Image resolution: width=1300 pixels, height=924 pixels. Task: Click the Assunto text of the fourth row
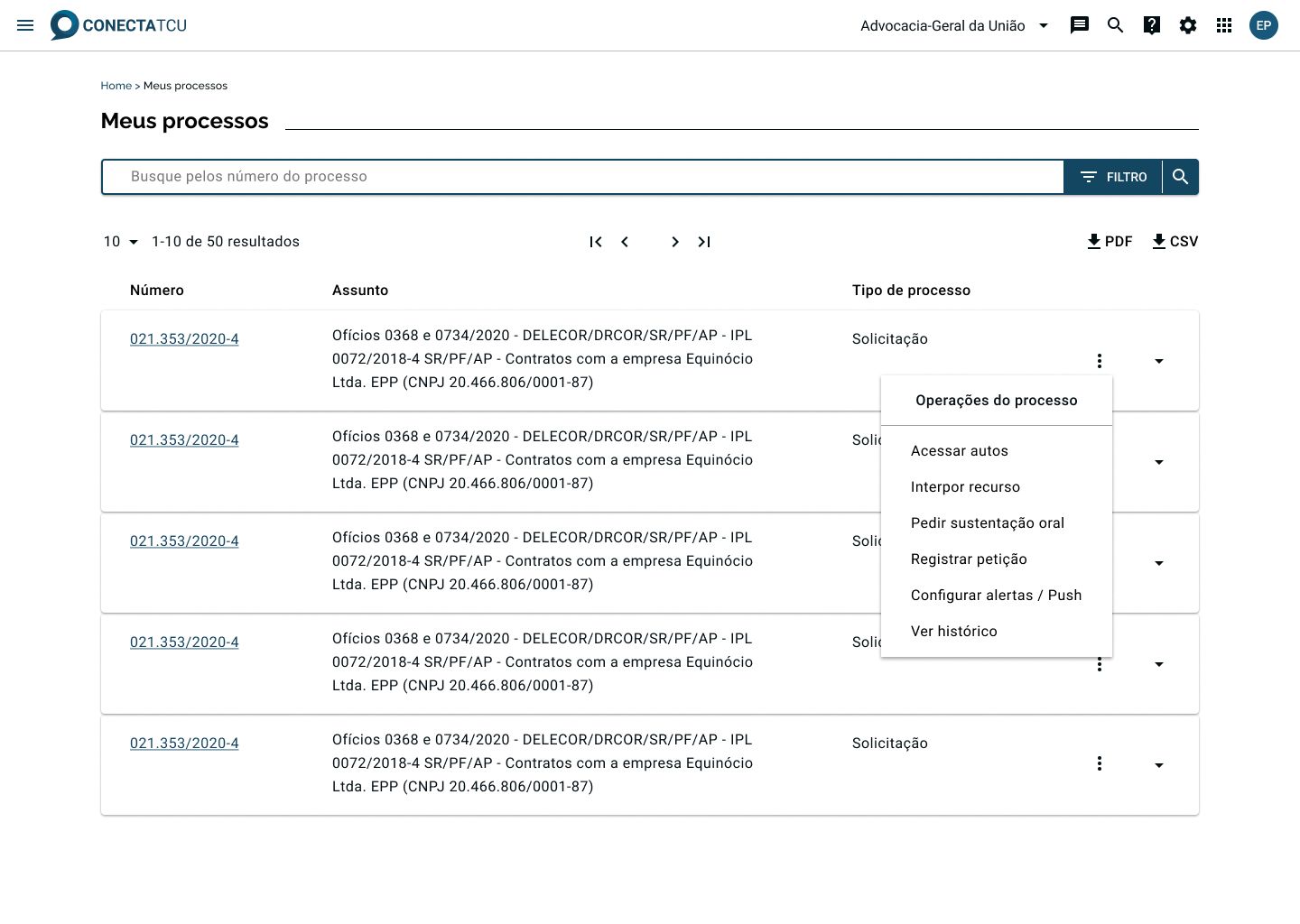point(543,662)
